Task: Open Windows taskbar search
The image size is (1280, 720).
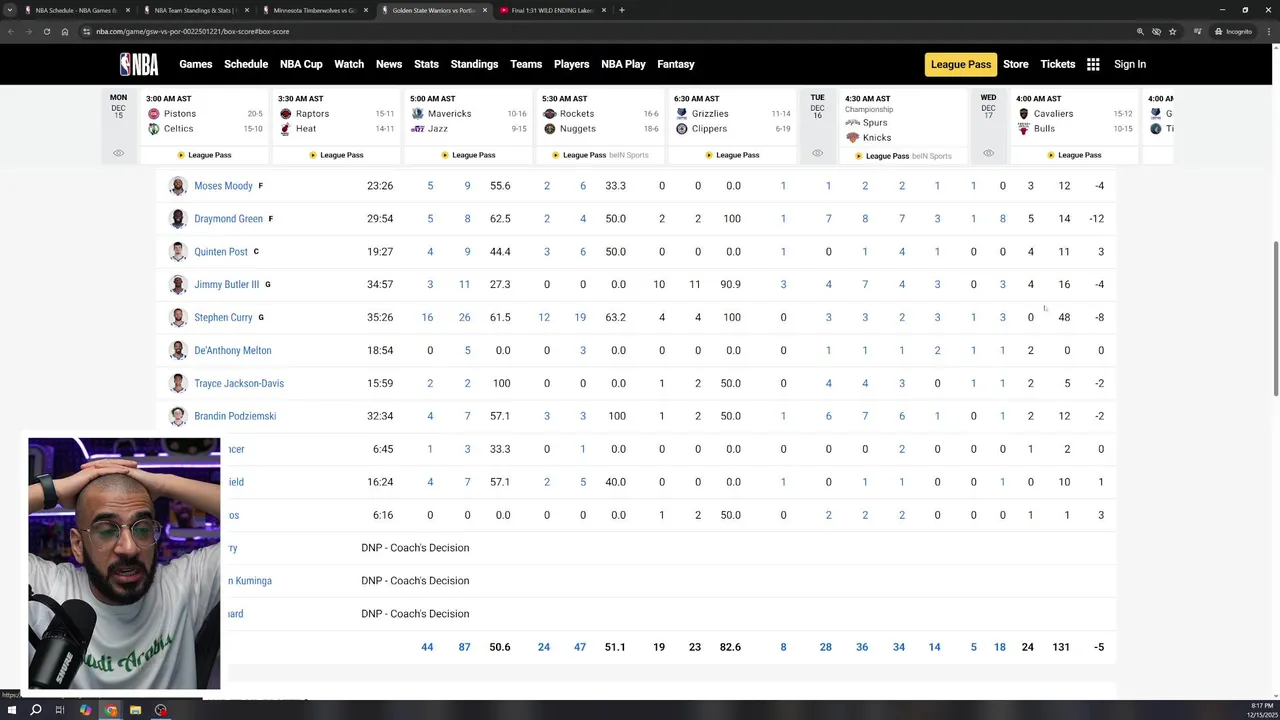Action: (x=35, y=710)
